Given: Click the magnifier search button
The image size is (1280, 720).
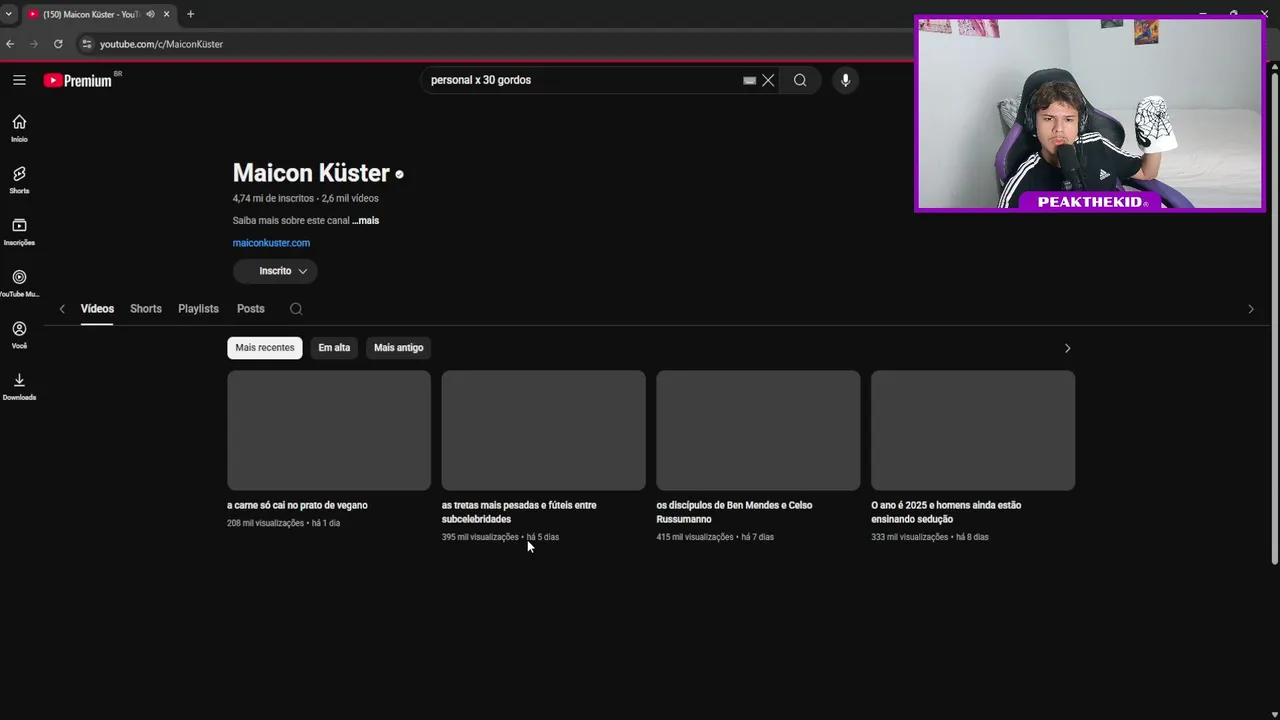Looking at the screenshot, I should [x=800, y=80].
